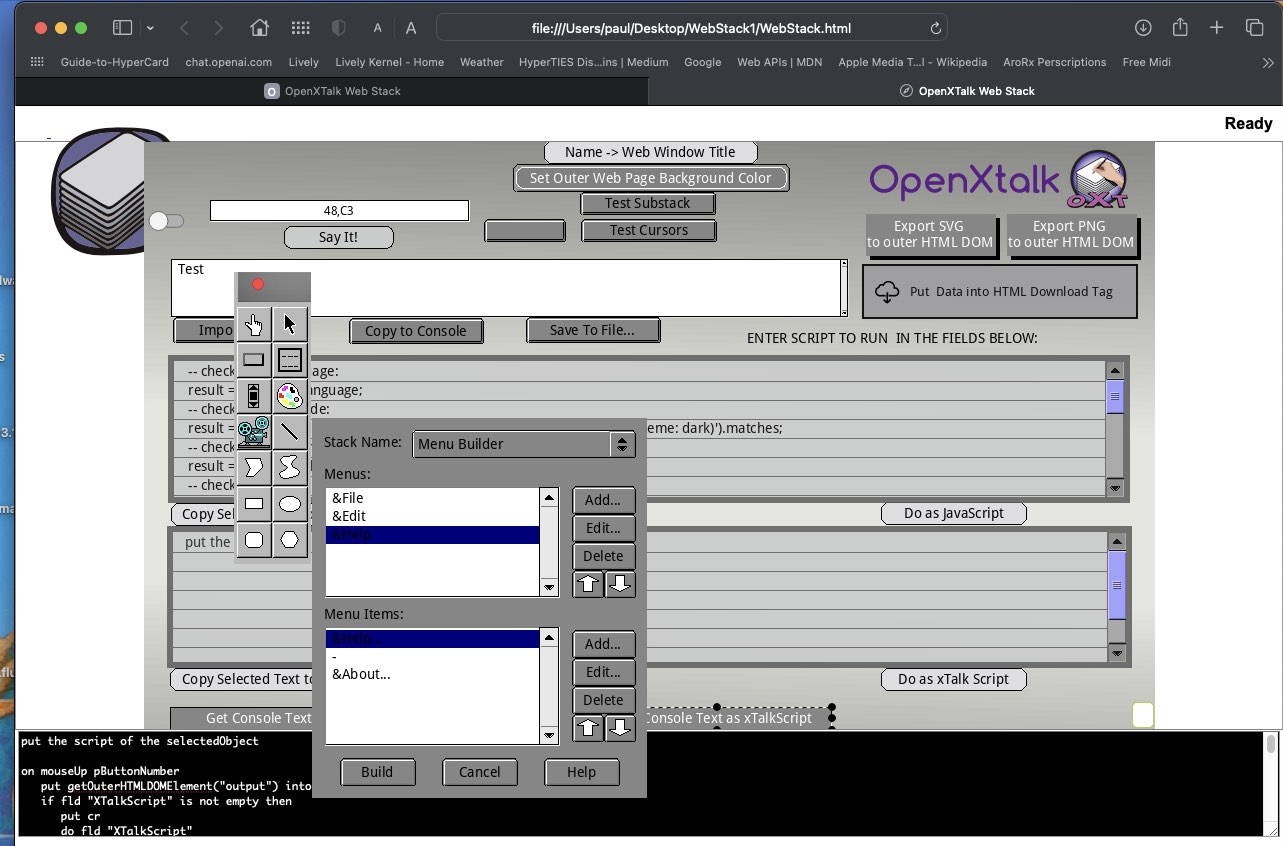
Task: Click the Safari address bar
Action: pos(692,28)
